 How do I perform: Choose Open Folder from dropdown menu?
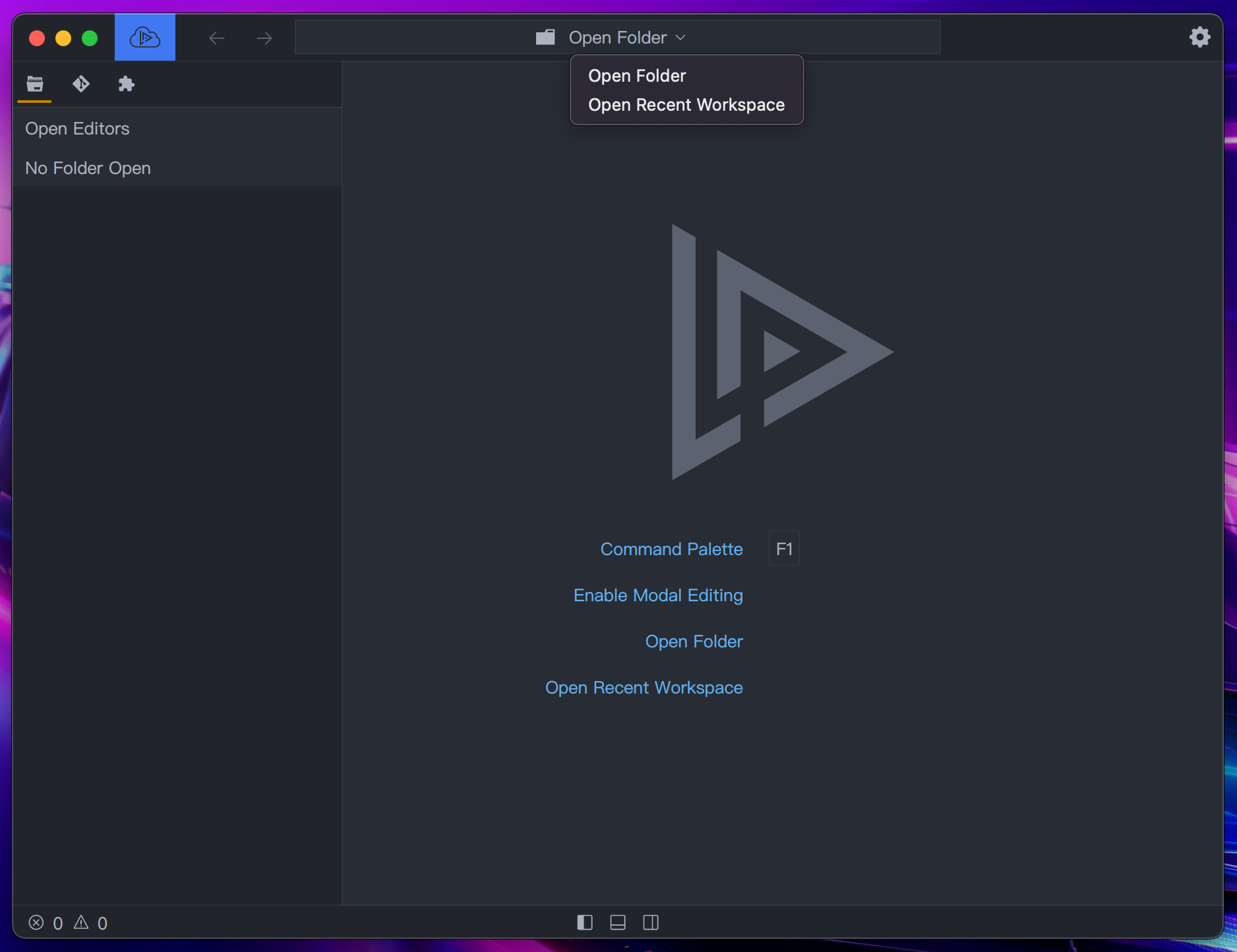point(637,76)
